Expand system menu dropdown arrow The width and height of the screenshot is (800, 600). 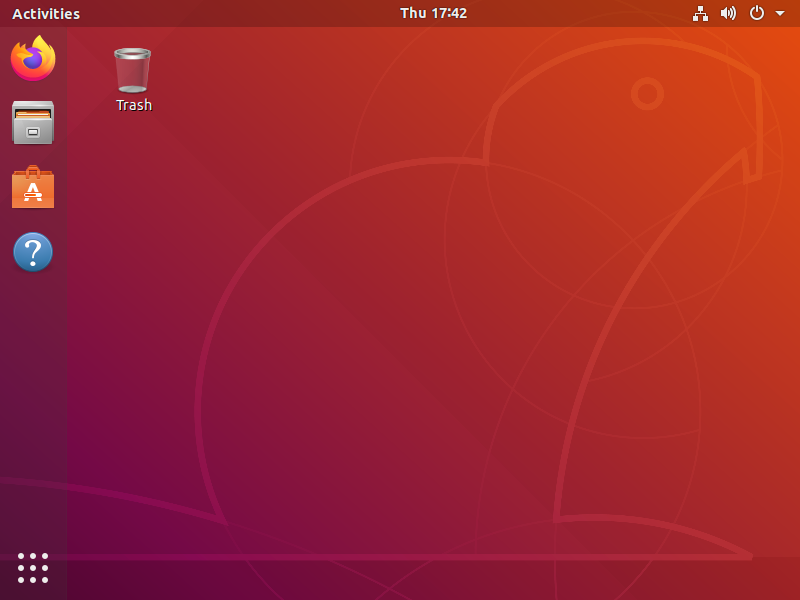click(780, 13)
